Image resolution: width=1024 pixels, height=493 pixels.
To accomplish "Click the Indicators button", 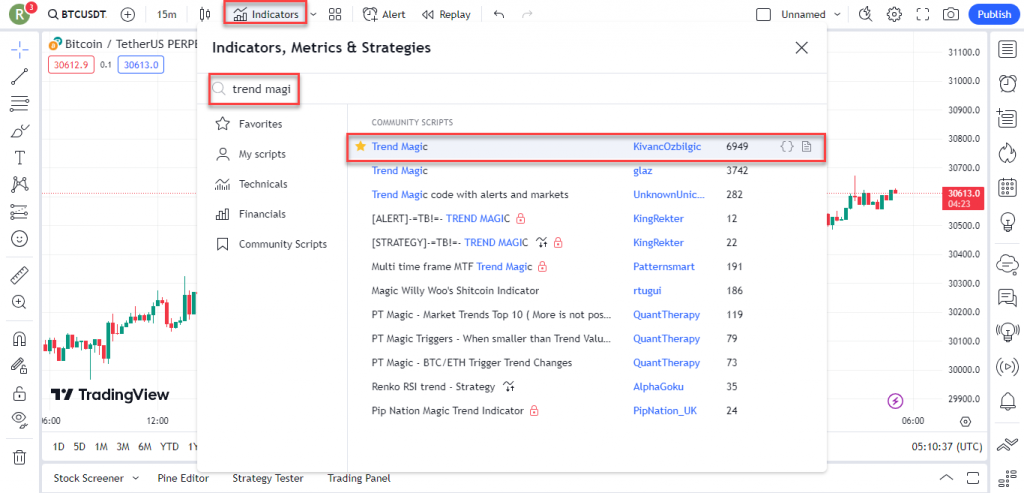I will (266, 14).
